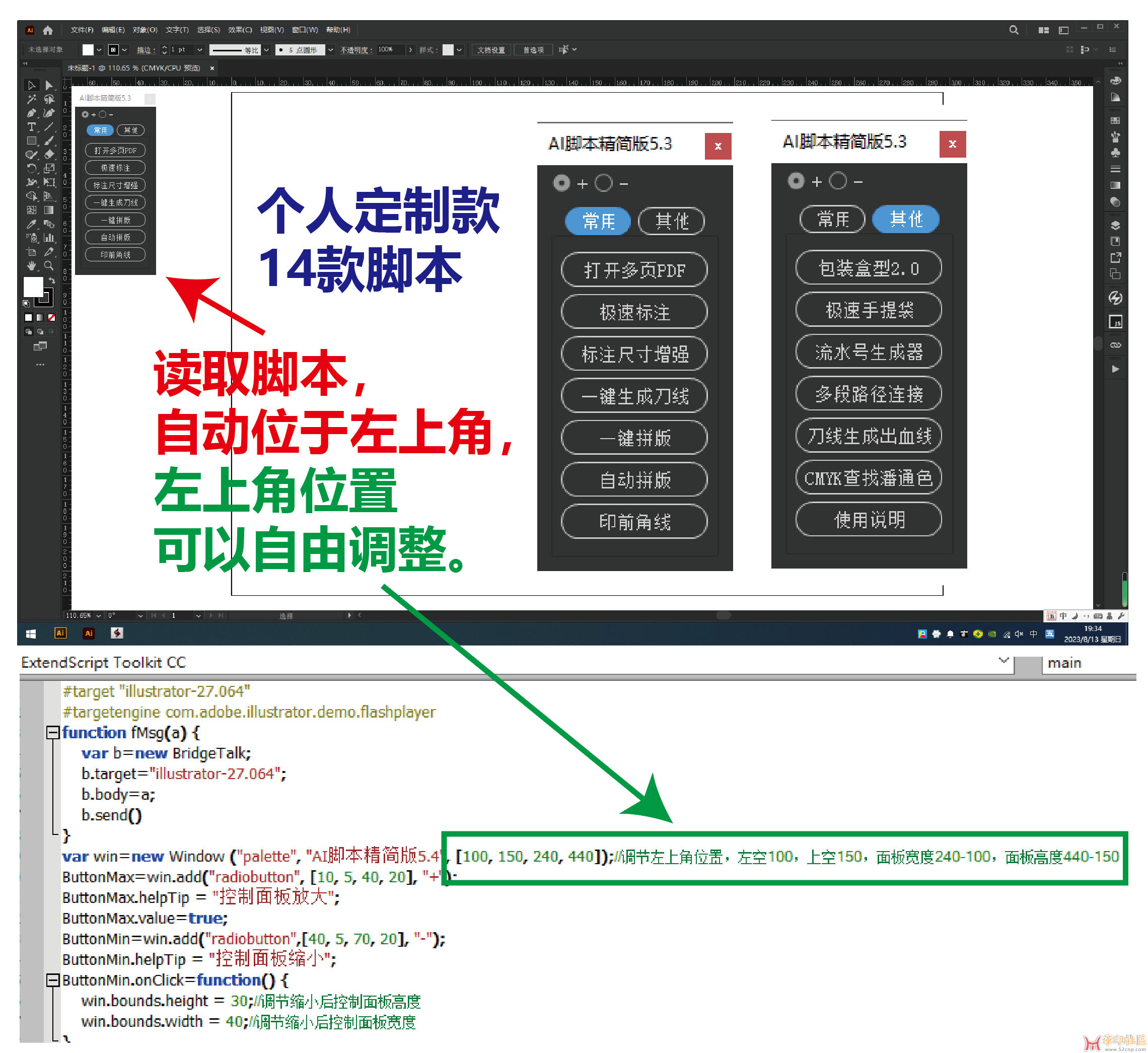Open the Links chain panel icon
This screenshot has height=1053, width=1148.
coord(1116,345)
